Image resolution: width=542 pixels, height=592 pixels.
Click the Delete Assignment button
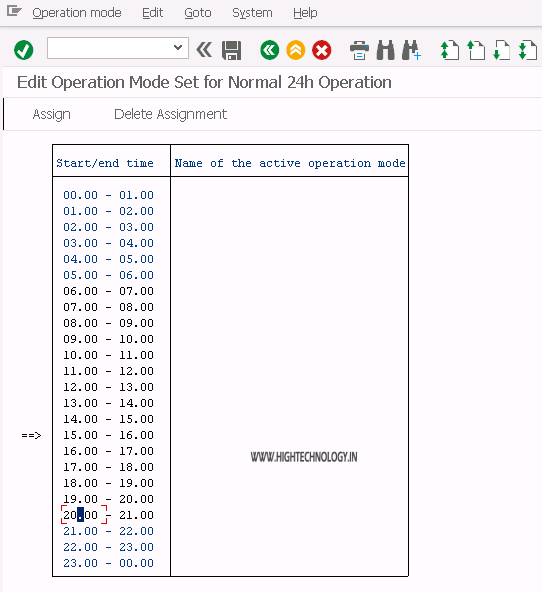click(171, 114)
